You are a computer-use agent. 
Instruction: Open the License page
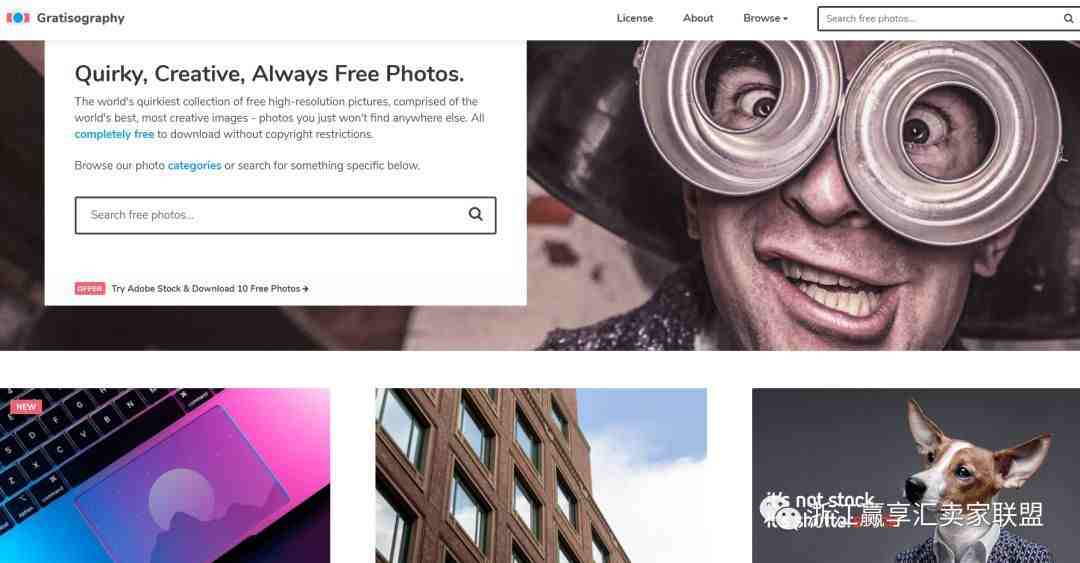tap(634, 19)
